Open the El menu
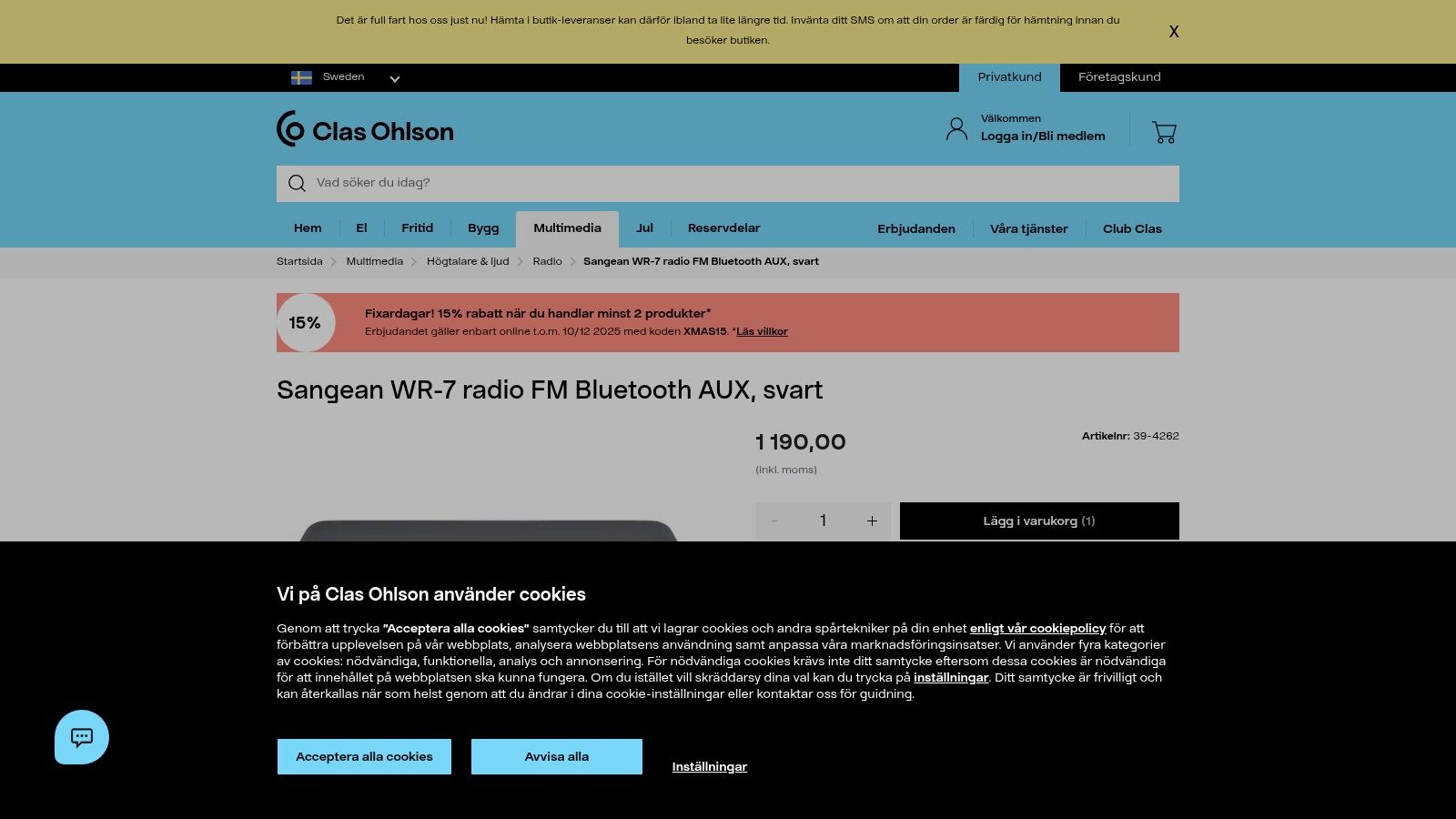 361,228
